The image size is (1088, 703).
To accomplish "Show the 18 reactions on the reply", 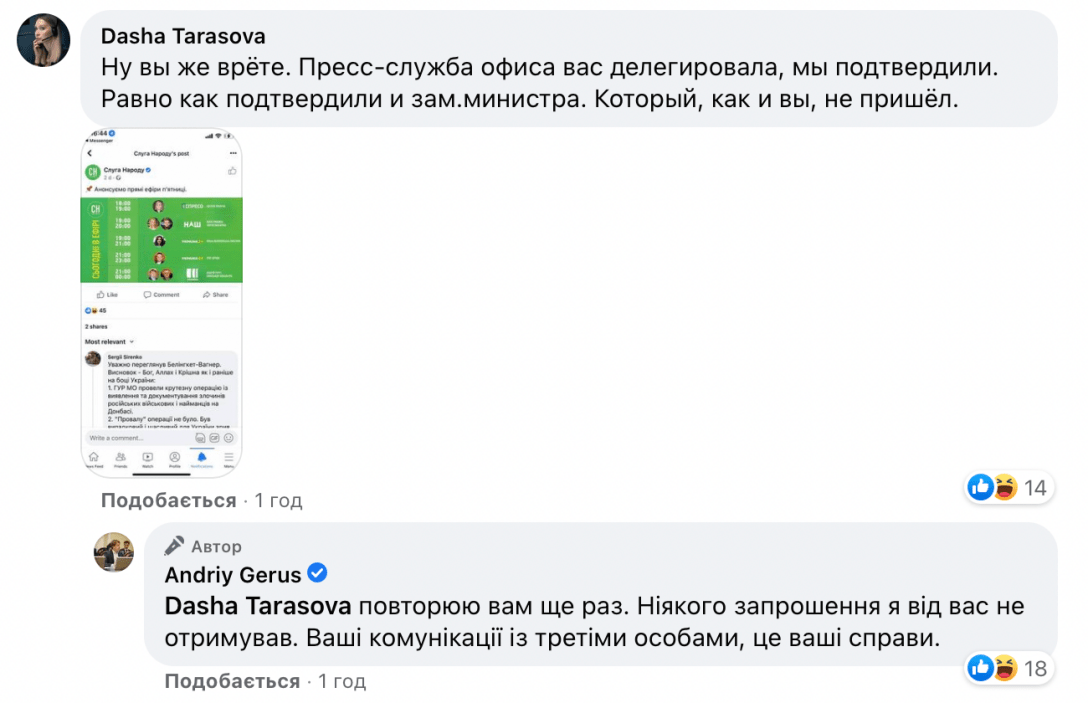I will [x=1035, y=668].
